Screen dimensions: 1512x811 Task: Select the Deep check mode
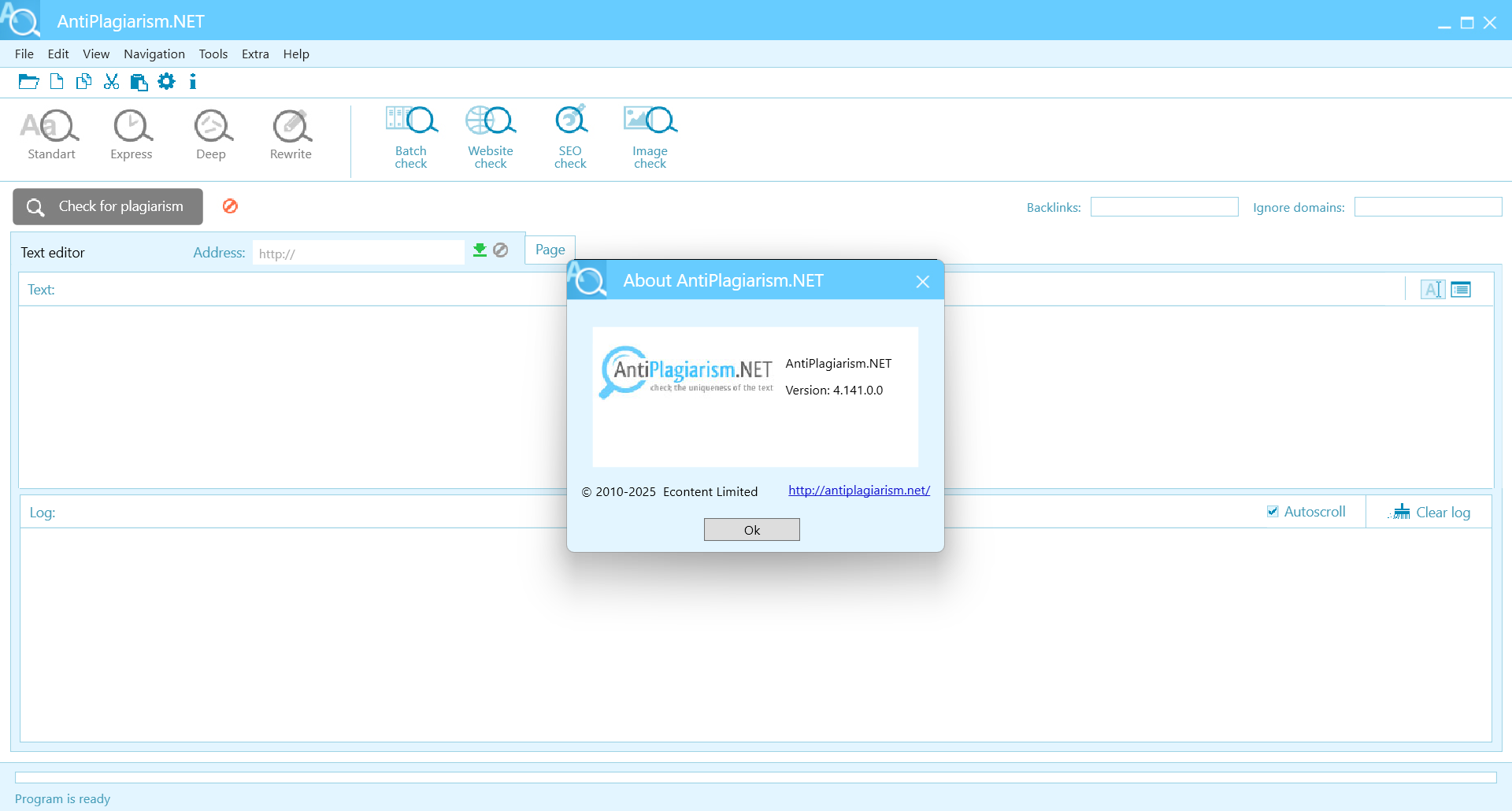coord(211,135)
